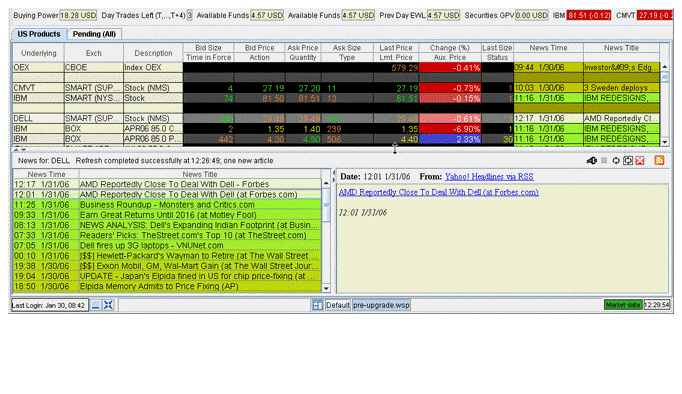This screenshot has height=394, width=682.
Task: Select the pre-upgrade.wsp workspace button
Action: [x=381, y=305]
